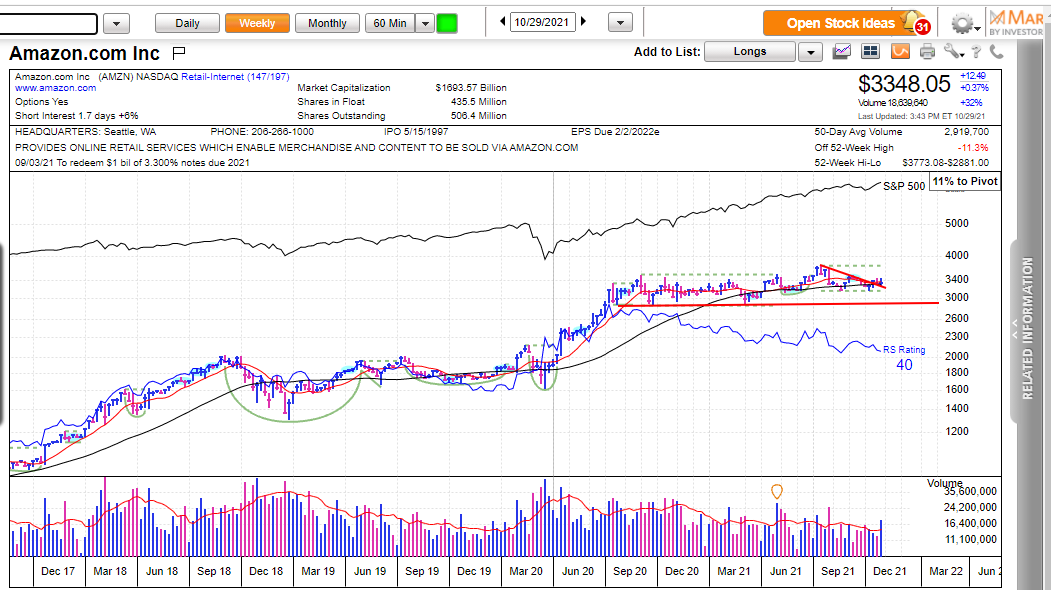This screenshot has width=1051, height=590.
Task: Click the Amazon.com Inc company title
Action: pyautogui.click(x=84, y=53)
